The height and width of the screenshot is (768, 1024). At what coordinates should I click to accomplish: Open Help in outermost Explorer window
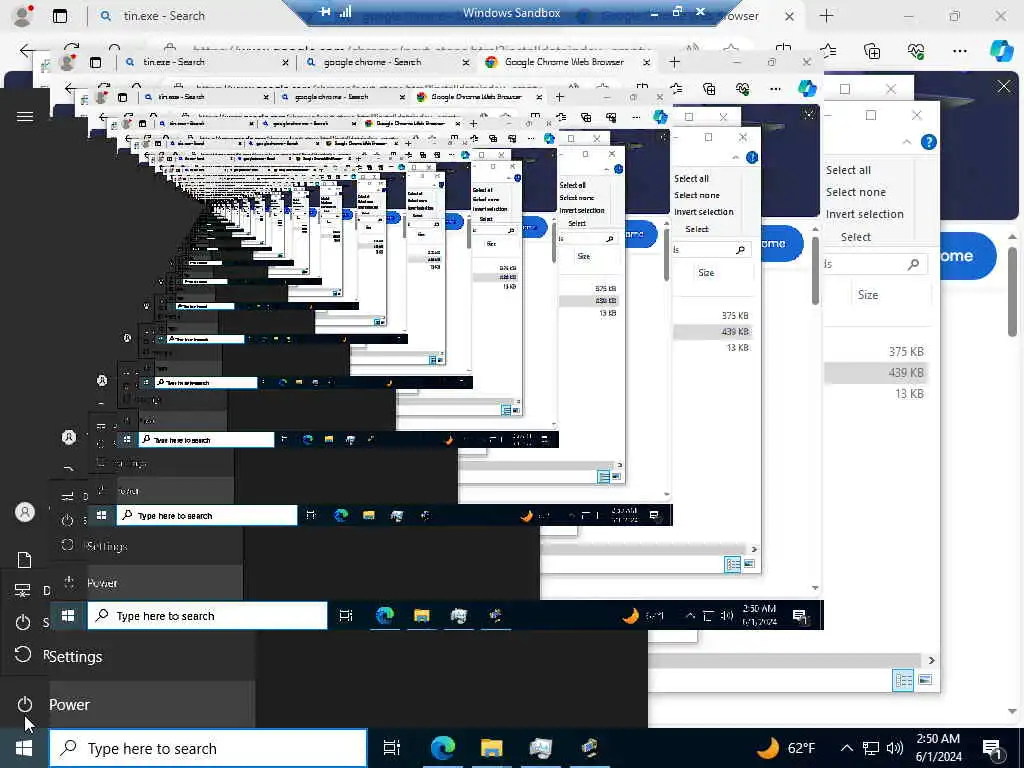point(928,142)
